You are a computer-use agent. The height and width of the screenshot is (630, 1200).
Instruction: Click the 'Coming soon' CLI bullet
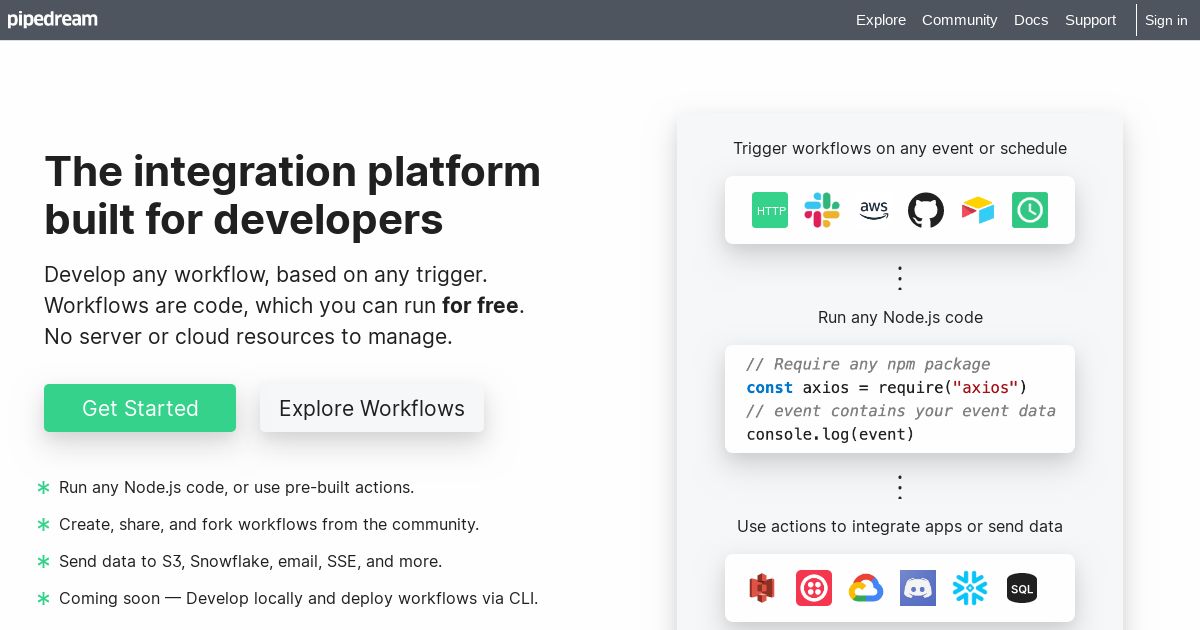pos(298,599)
